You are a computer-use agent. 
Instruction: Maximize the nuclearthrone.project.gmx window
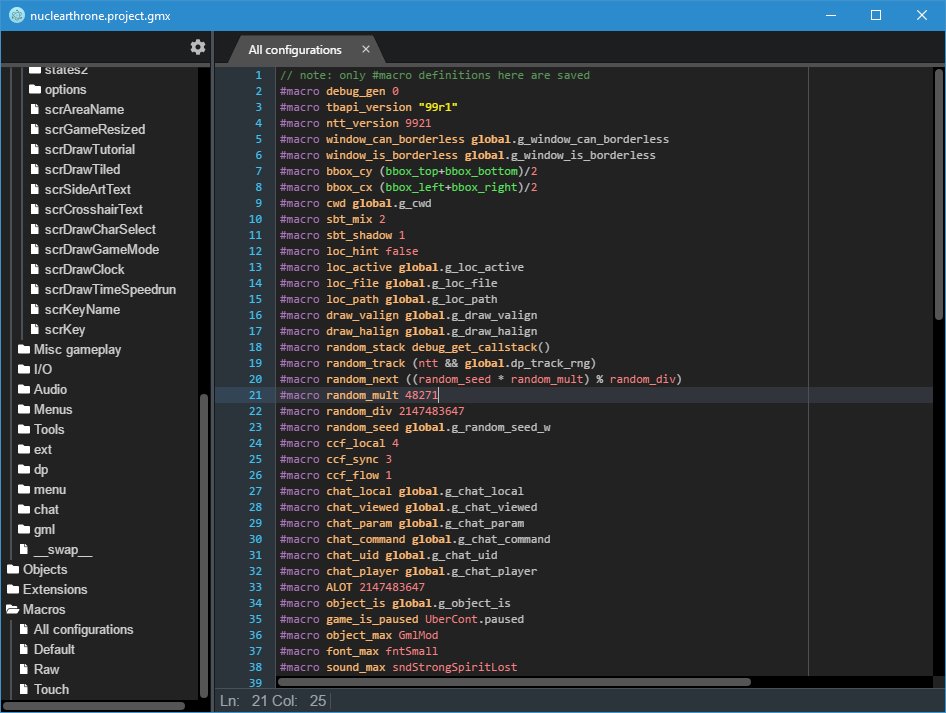click(876, 15)
